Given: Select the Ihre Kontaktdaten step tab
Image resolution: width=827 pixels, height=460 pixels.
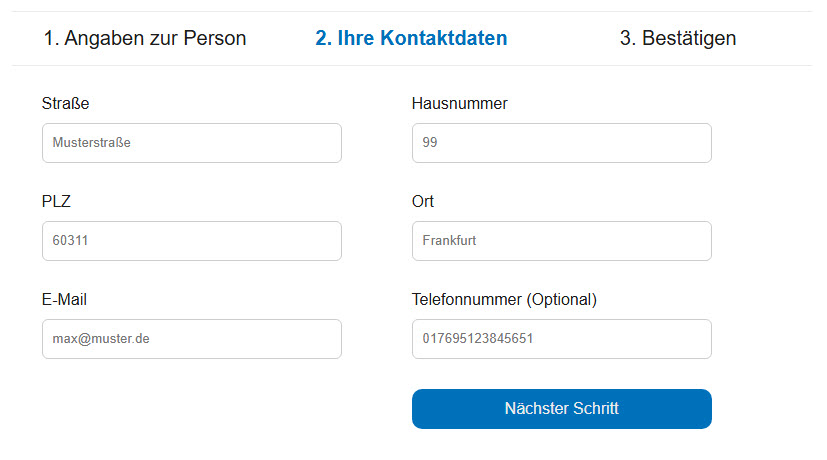Looking at the screenshot, I should (x=411, y=39).
